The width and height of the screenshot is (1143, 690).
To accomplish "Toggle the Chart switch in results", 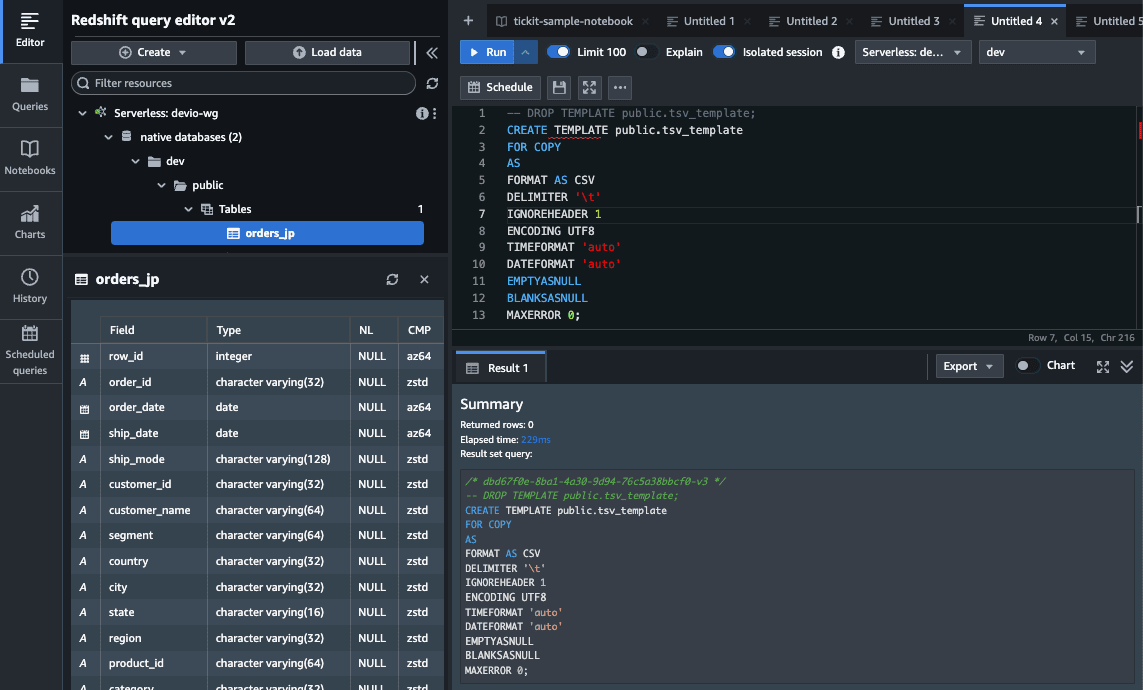I will pos(1027,366).
